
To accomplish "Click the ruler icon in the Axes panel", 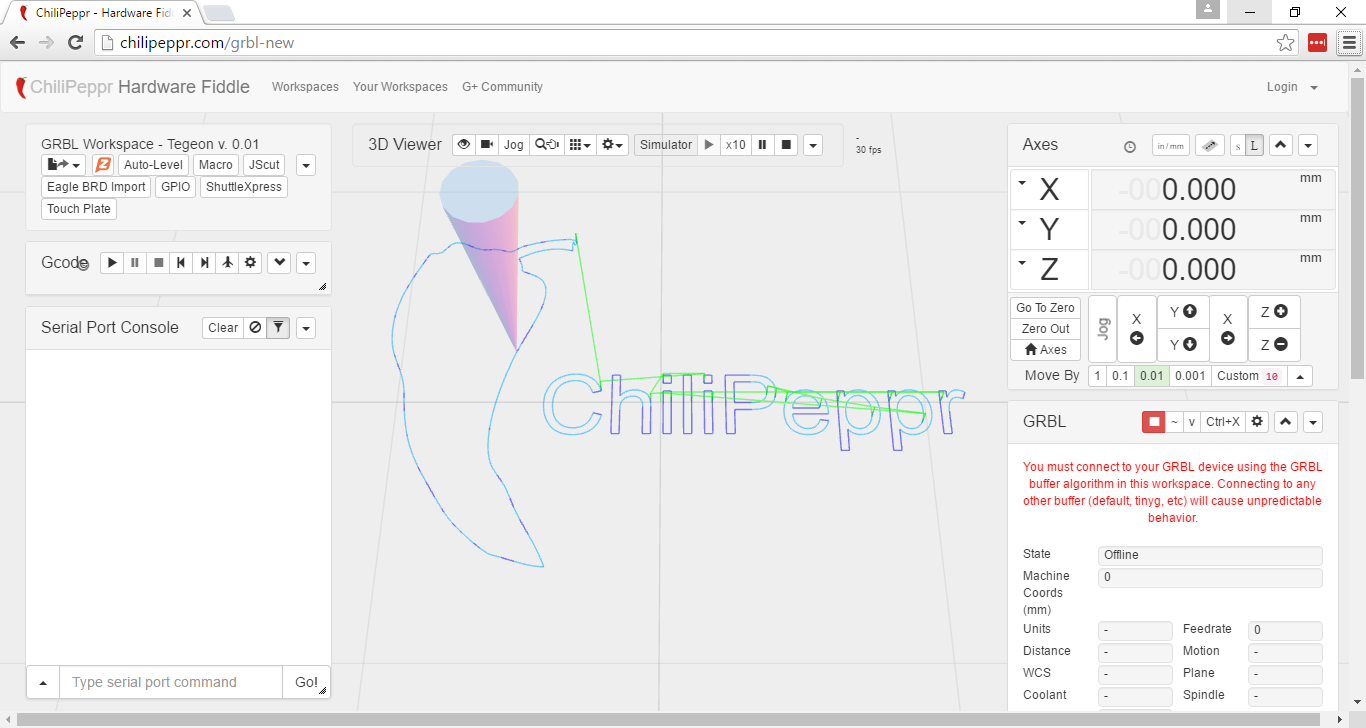I will click(1209, 145).
